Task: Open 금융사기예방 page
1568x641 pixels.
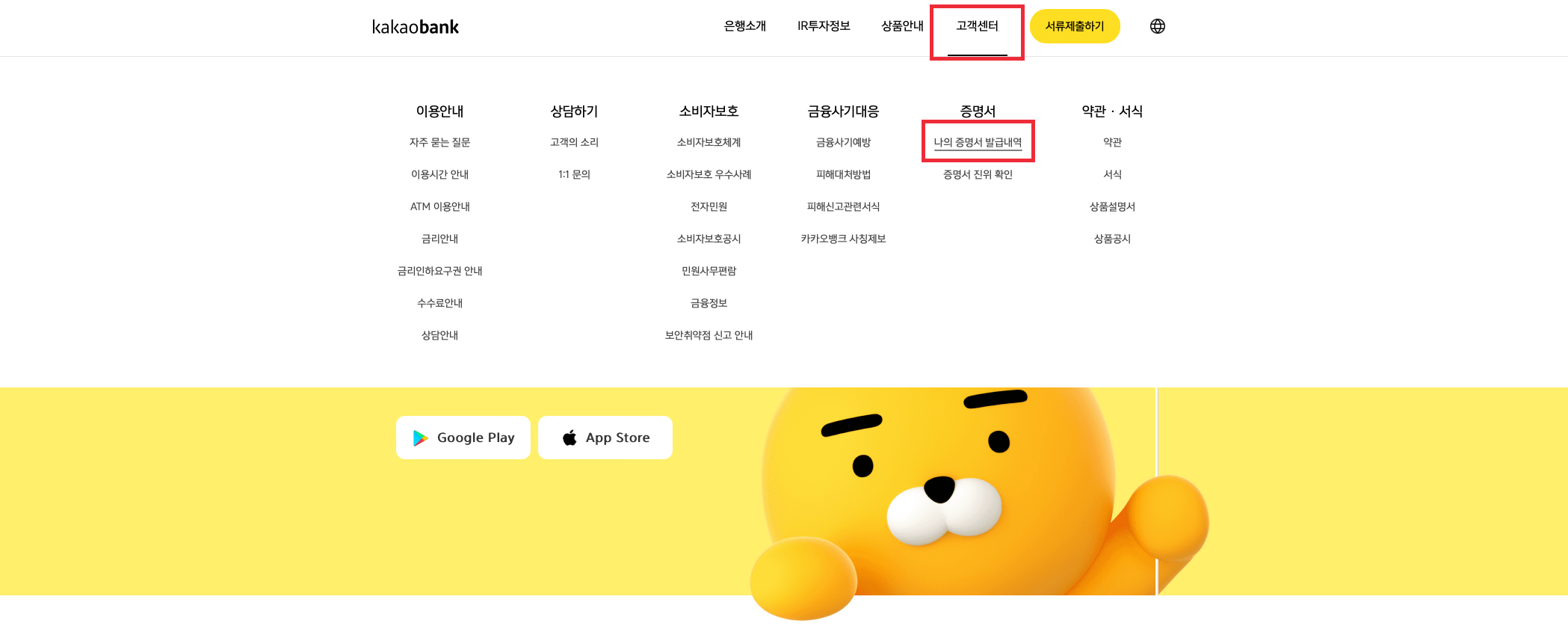Action: (x=844, y=142)
